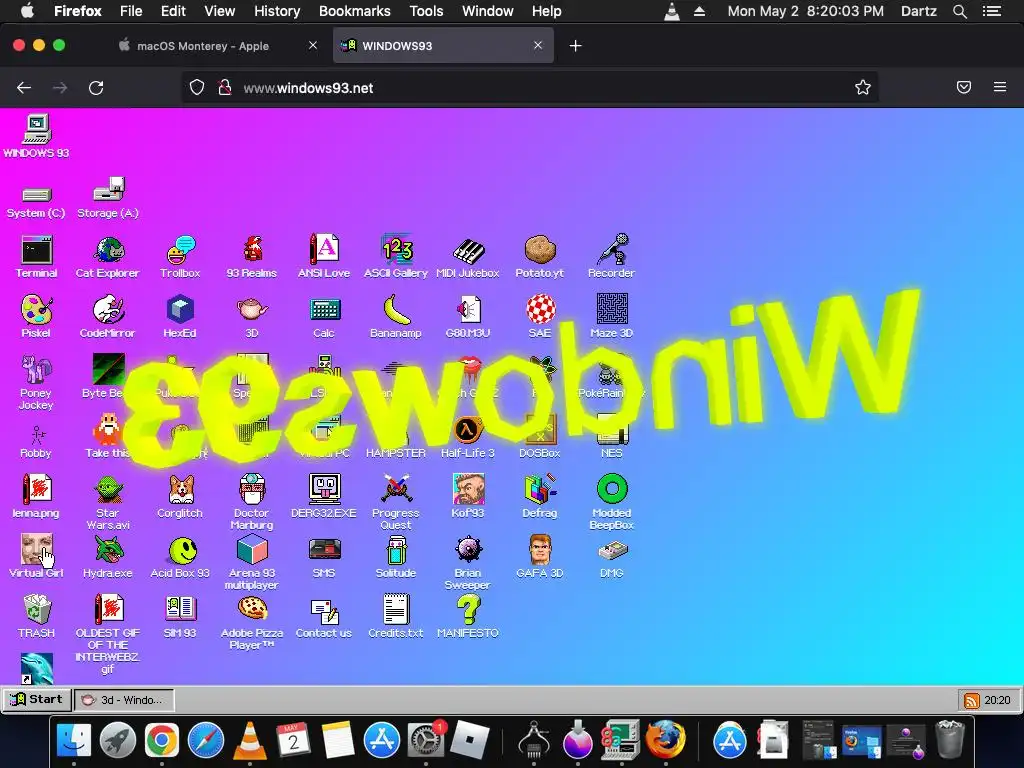Launch Cat Explorer browser icon
Viewport: 1024px width, 768px height.
point(108,250)
